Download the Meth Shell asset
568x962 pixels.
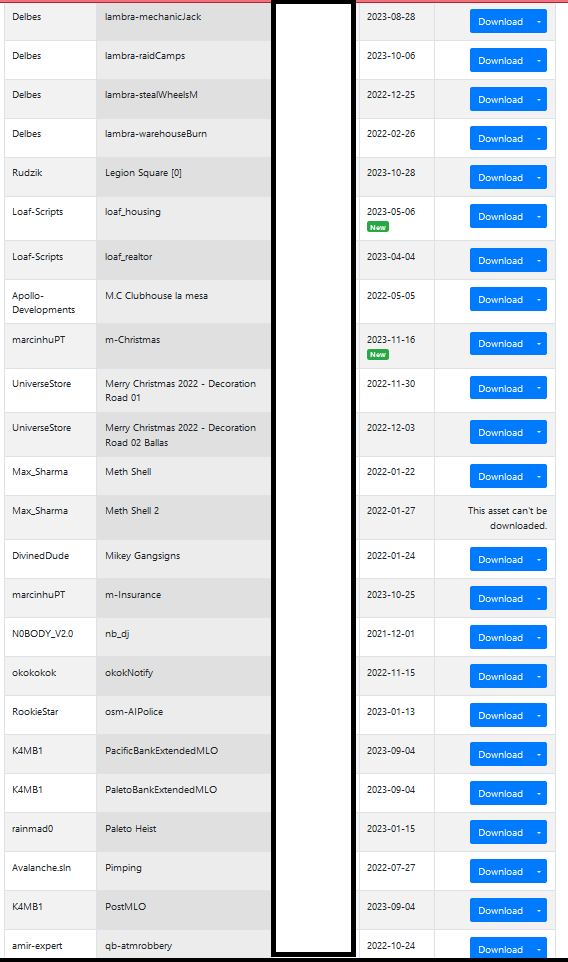(501, 477)
